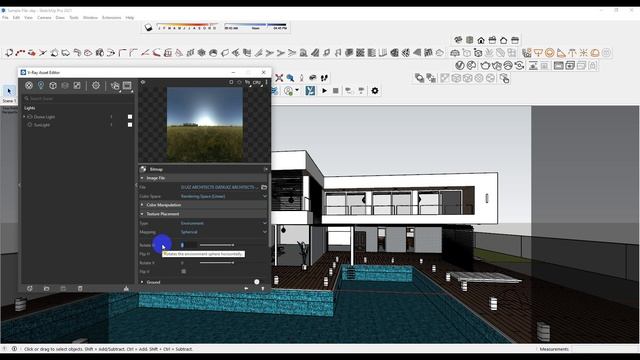640x360 pixels.
Task: Adjust the Rotate H slider
Action: [x=217, y=245]
